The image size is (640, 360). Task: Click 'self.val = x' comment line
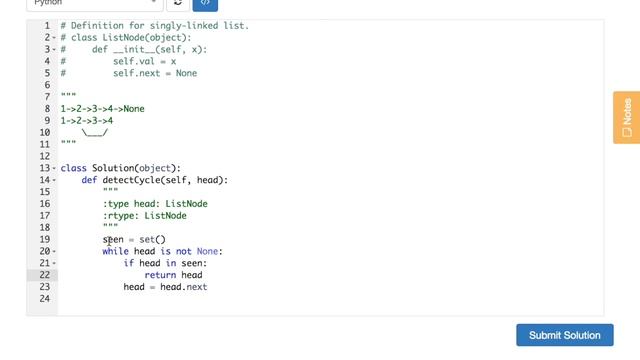click(144, 62)
